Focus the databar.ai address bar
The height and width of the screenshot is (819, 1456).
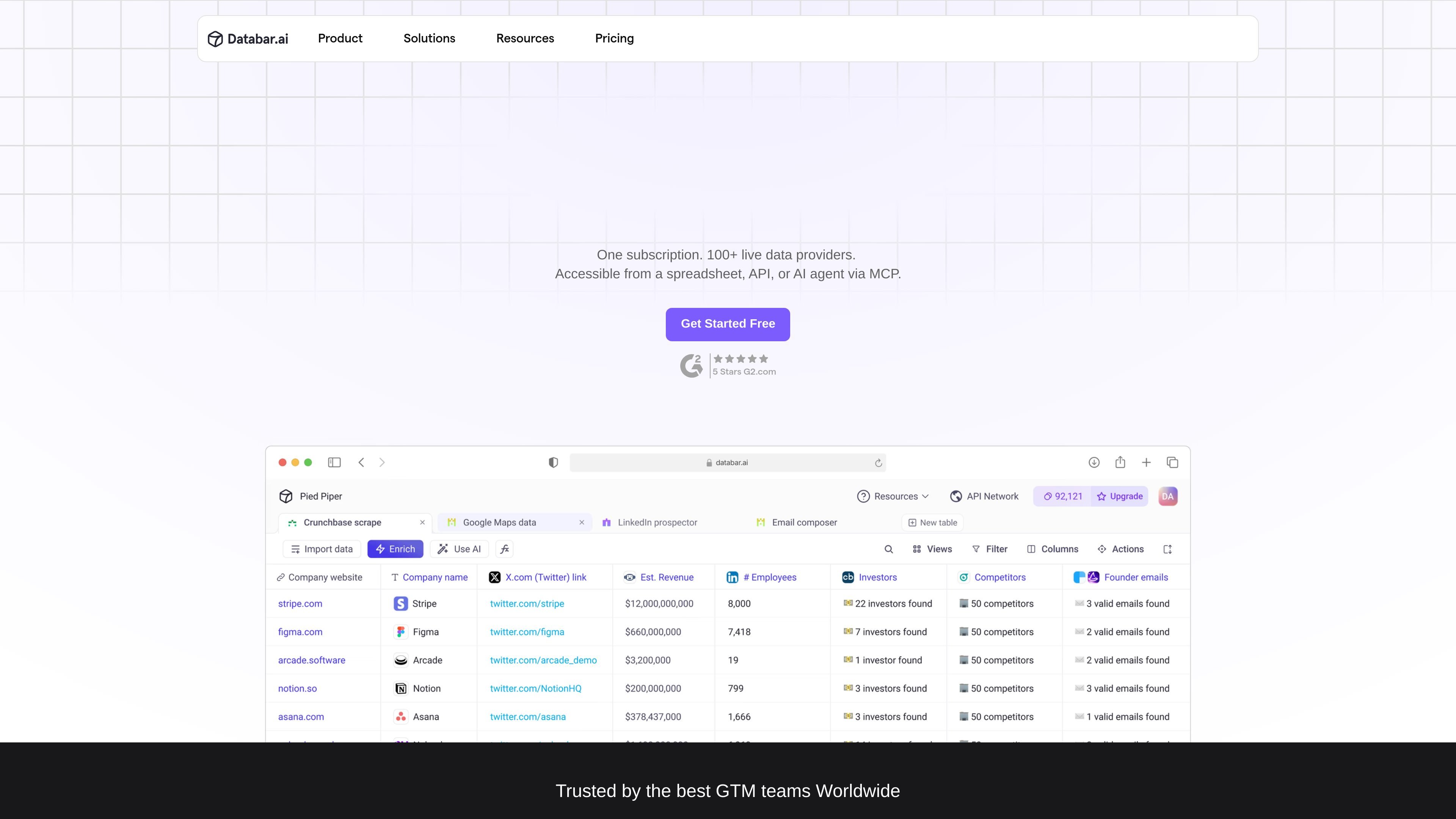click(728, 462)
